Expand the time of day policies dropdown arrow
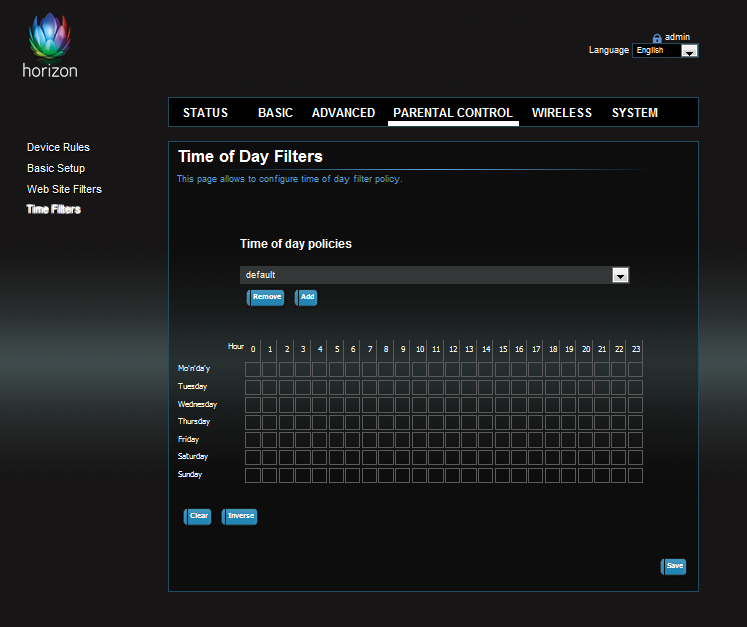The height and width of the screenshot is (627, 747). coord(620,275)
